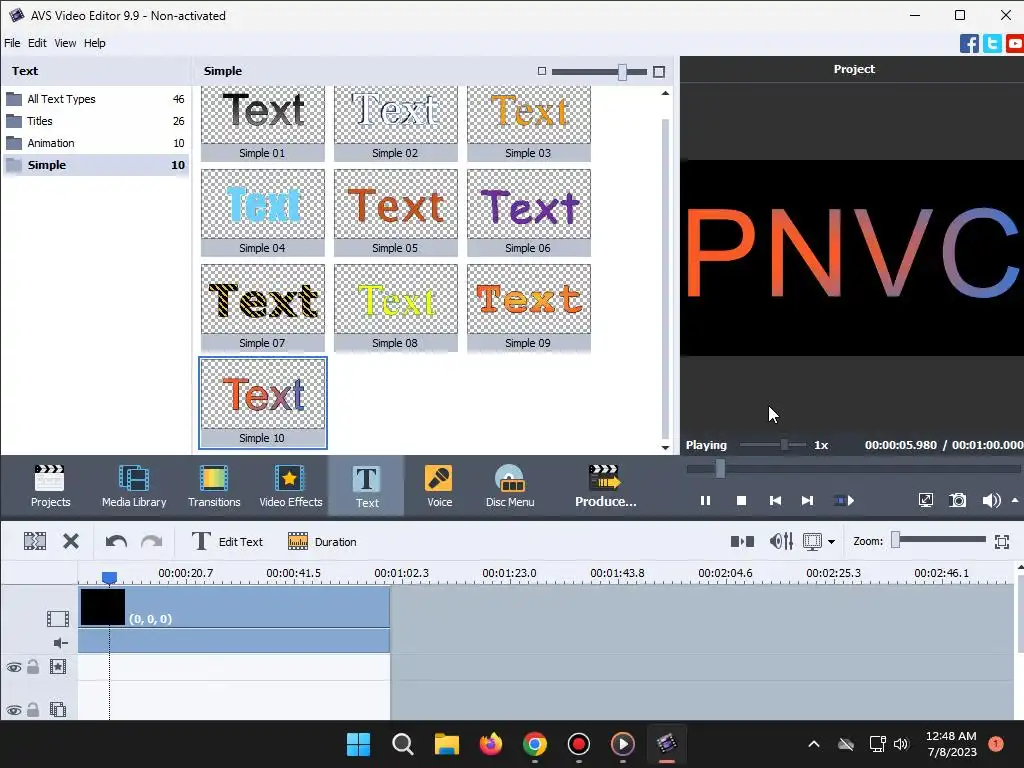Select the Titles folder

tap(95, 121)
